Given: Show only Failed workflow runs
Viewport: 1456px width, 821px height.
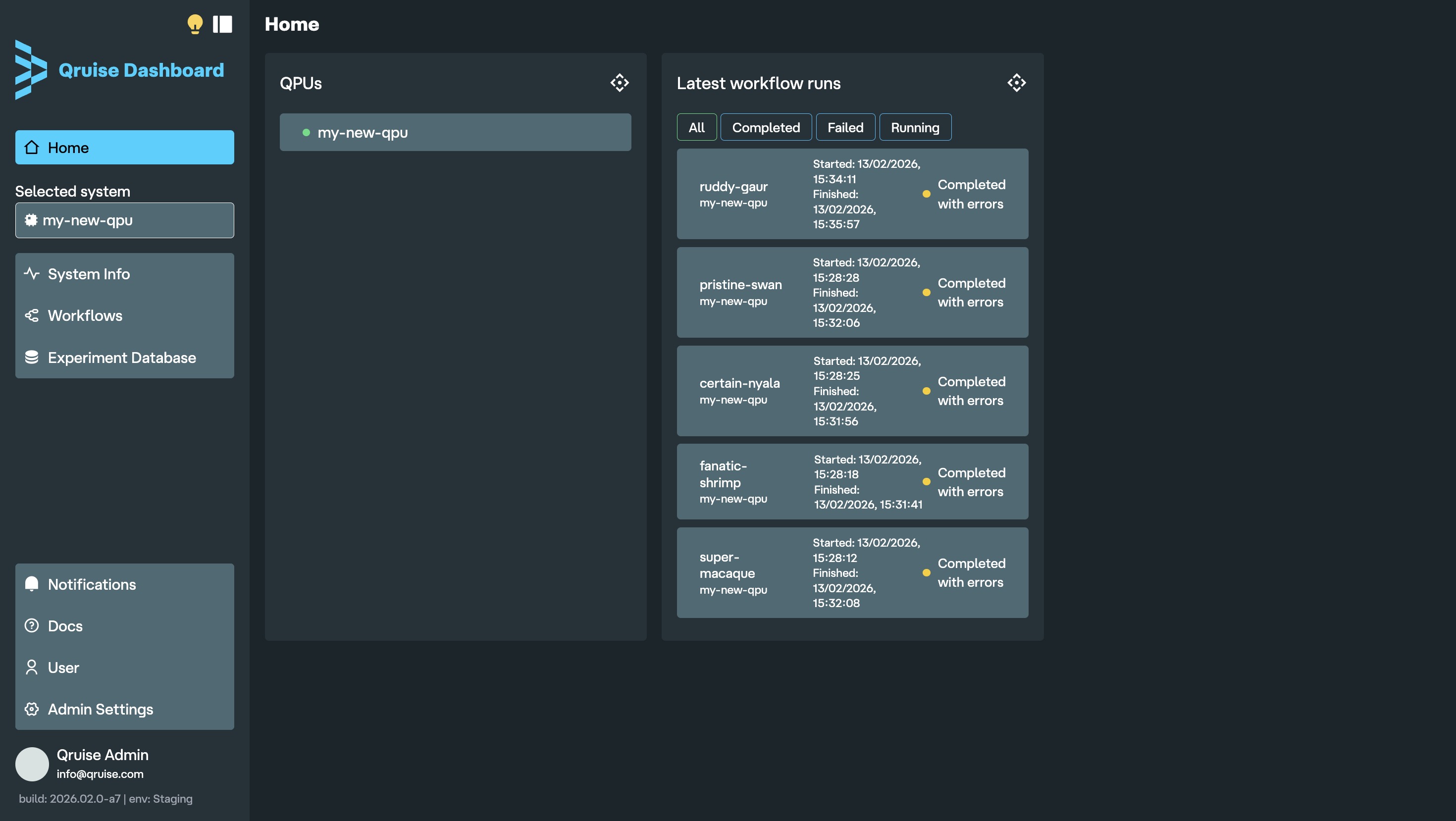Looking at the screenshot, I should tap(845, 128).
